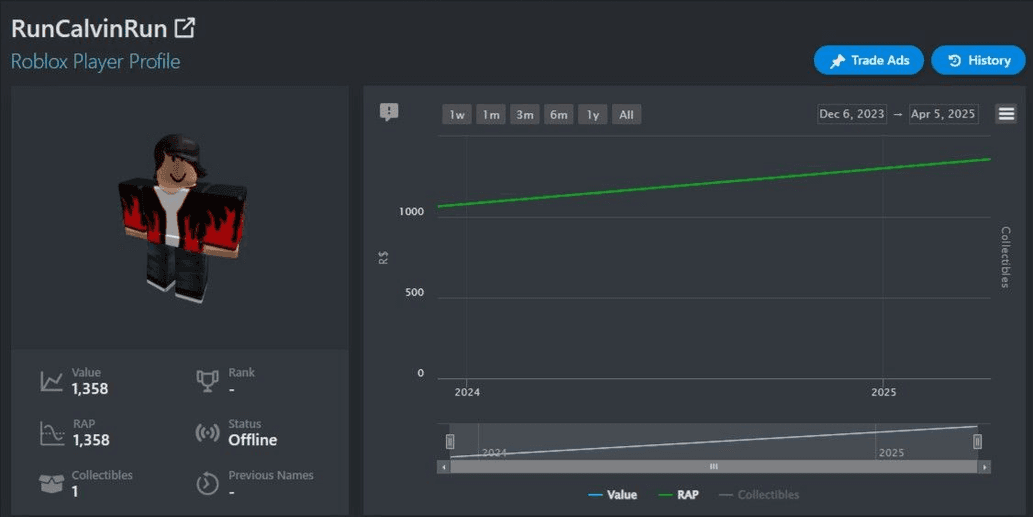The height and width of the screenshot is (517, 1033).
Task: Click the player avatar image
Action: coord(182,219)
